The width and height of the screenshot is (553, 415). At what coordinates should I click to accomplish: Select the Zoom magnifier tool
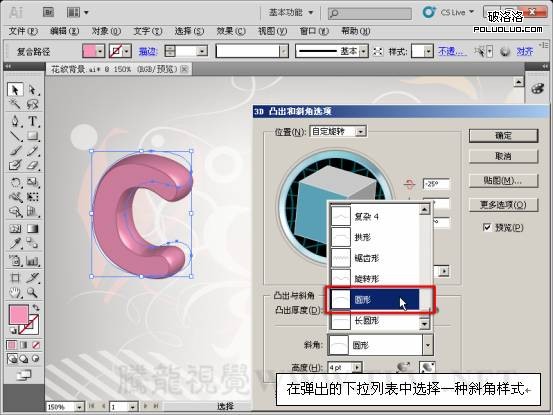click(x=32, y=293)
